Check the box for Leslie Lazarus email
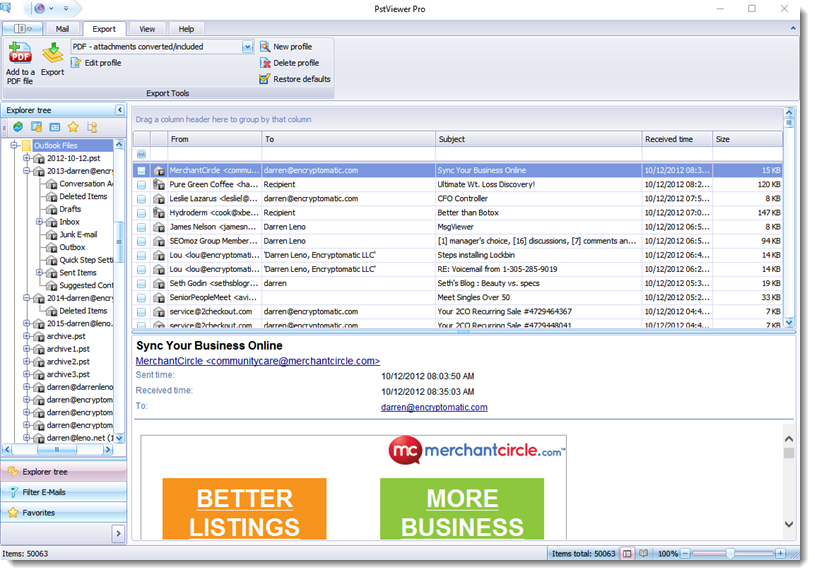Screen dimensions: 815x575 tap(141, 199)
